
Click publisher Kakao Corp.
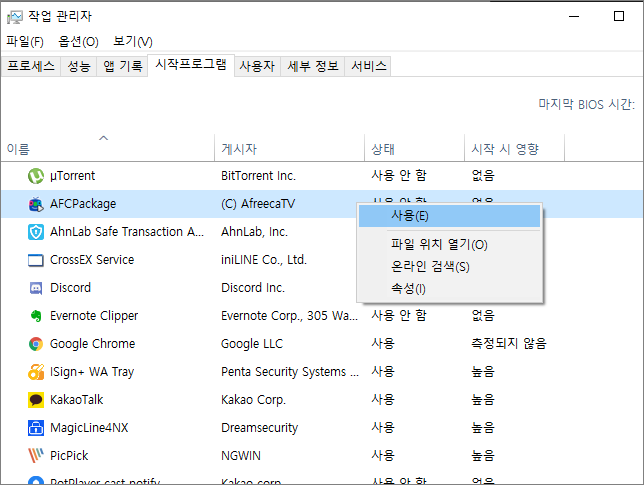pos(253,400)
